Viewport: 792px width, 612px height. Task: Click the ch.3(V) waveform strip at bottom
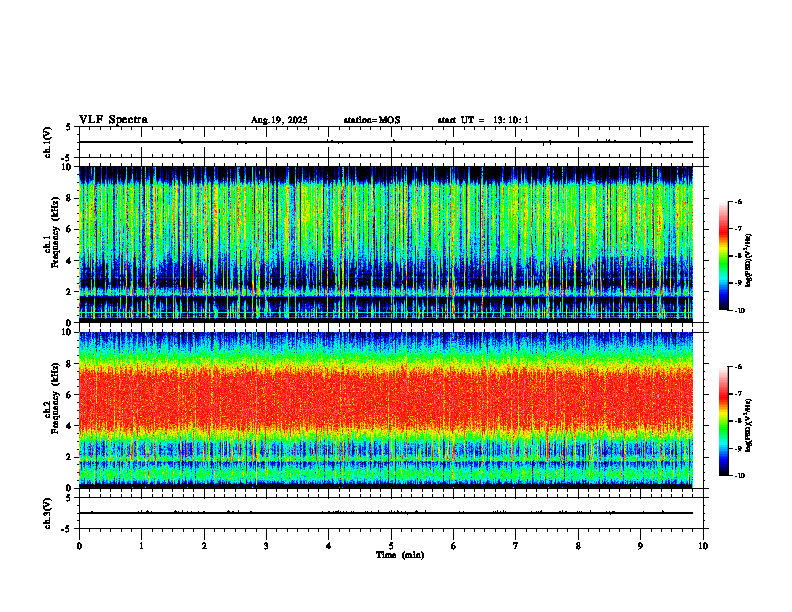(x=391, y=513)
